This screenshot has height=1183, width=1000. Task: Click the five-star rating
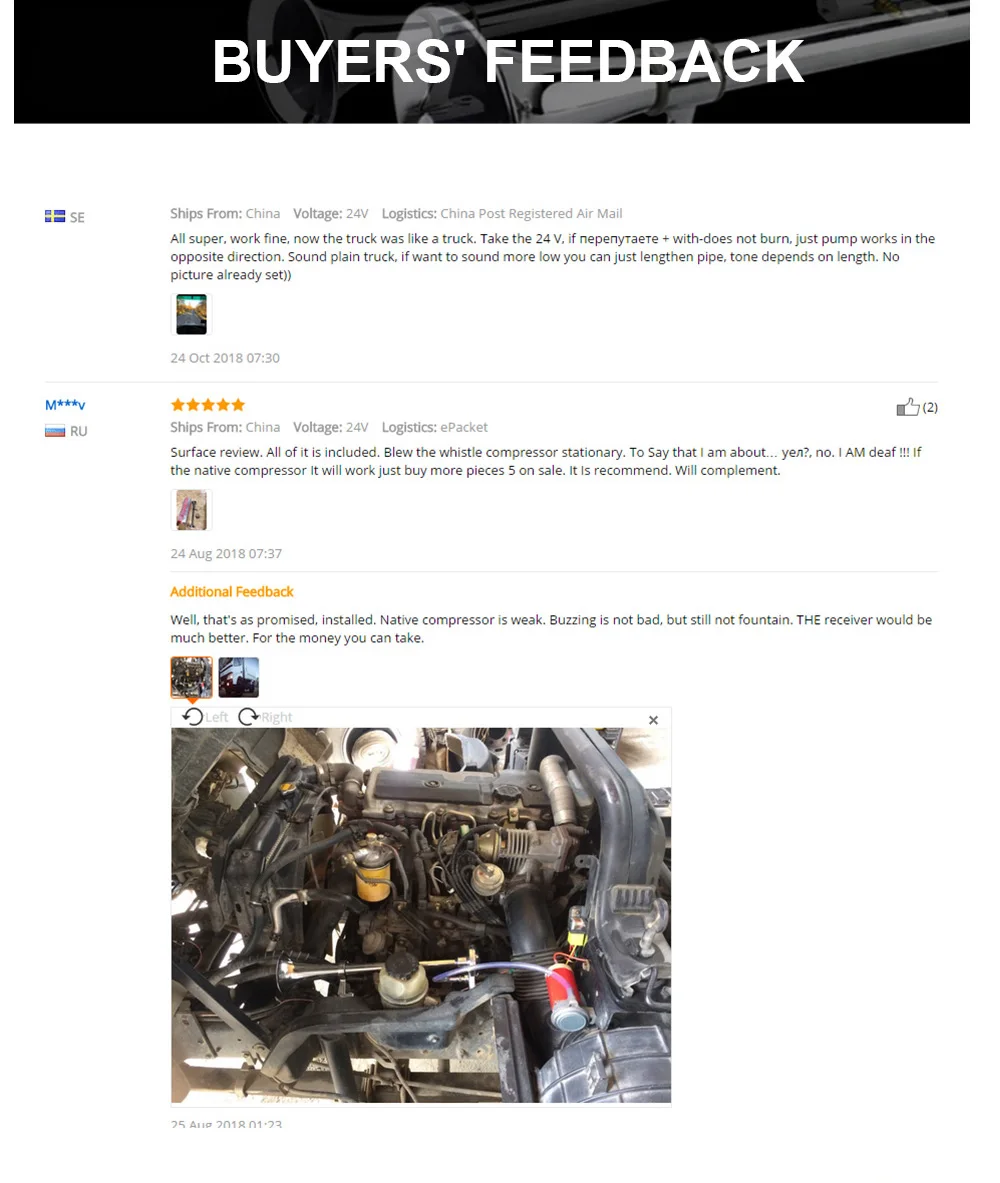[x=208, y=405]
